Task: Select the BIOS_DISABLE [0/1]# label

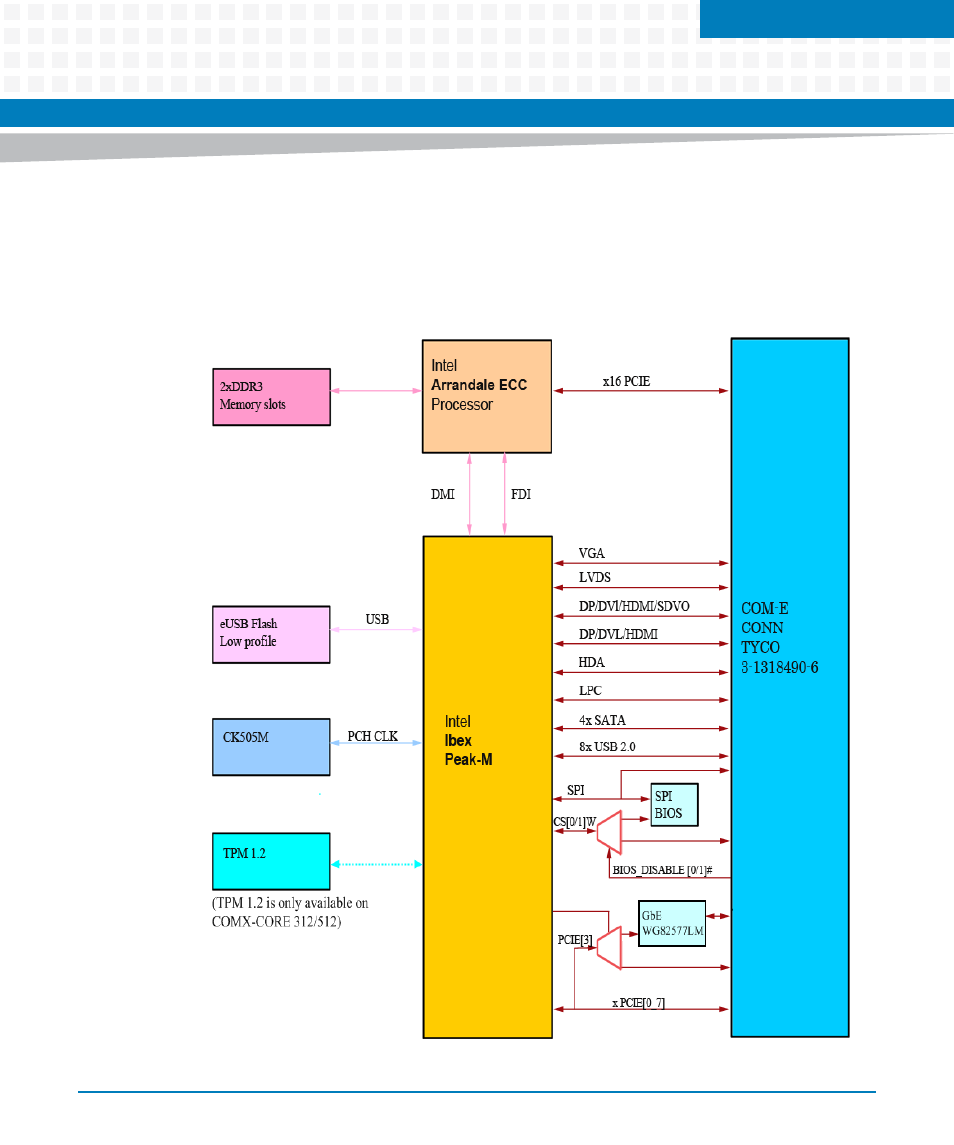Action: click(663, 870)
